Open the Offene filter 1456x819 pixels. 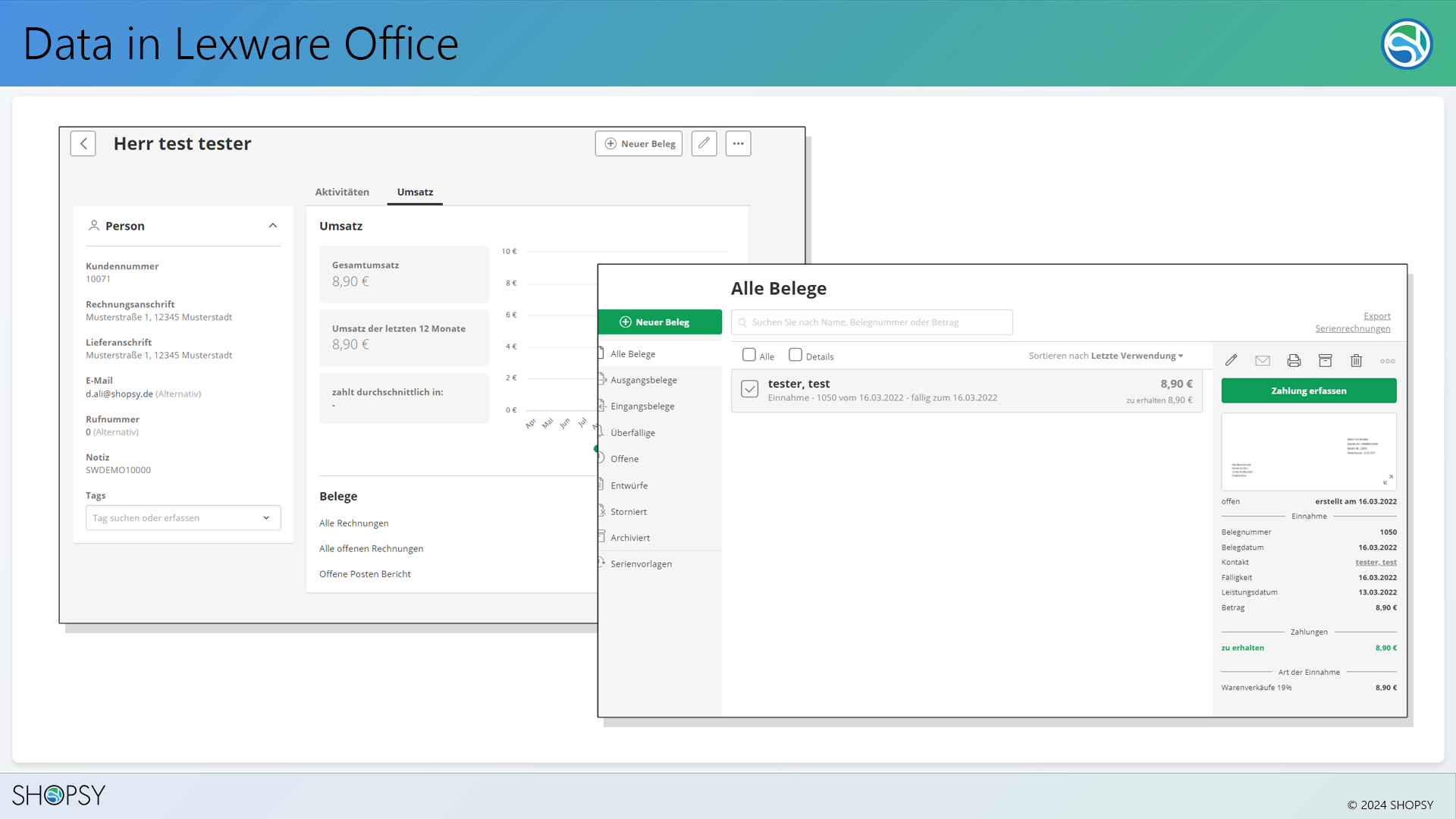click(x=624, y=459)
